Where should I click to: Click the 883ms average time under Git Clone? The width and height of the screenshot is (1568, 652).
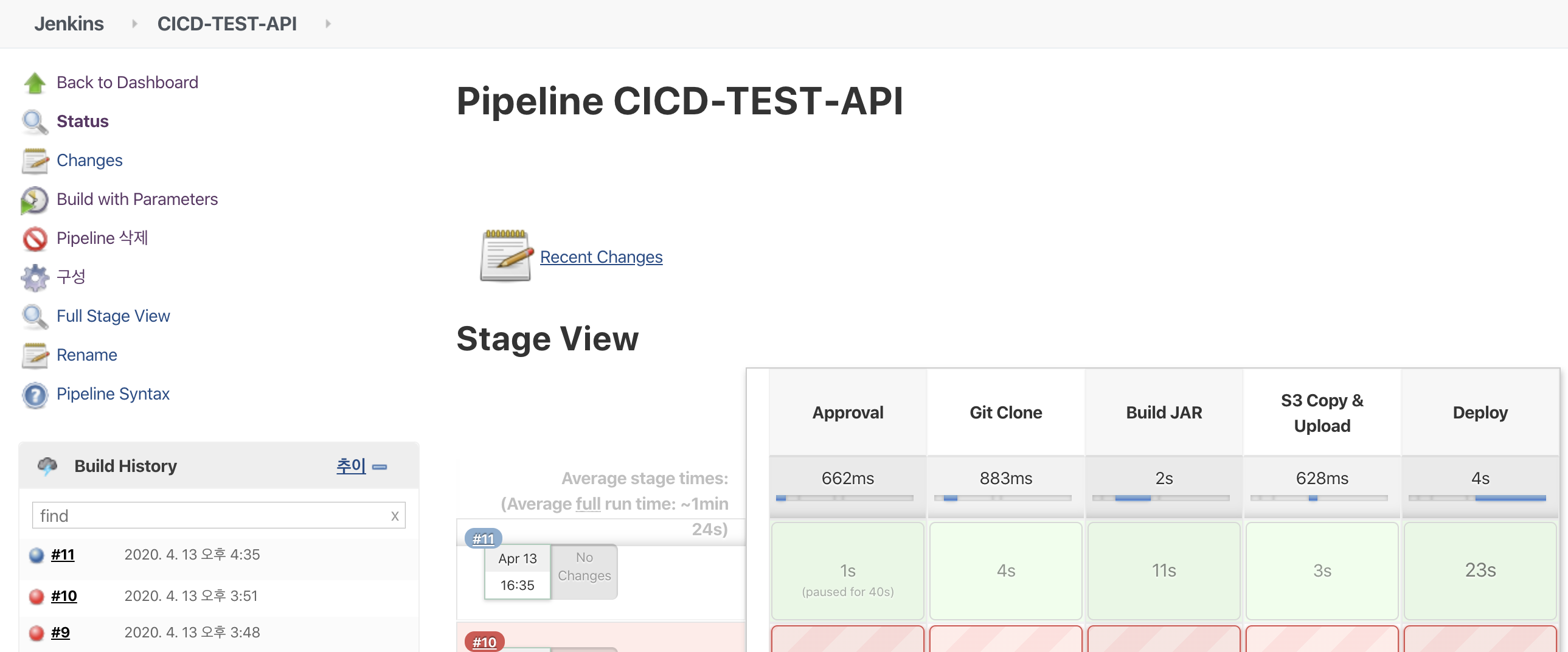(x=1005, y=479)
